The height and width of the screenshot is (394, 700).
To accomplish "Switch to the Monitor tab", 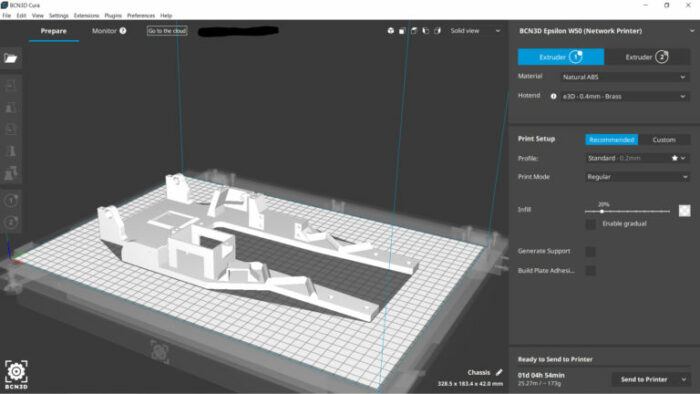I will 104,31.
